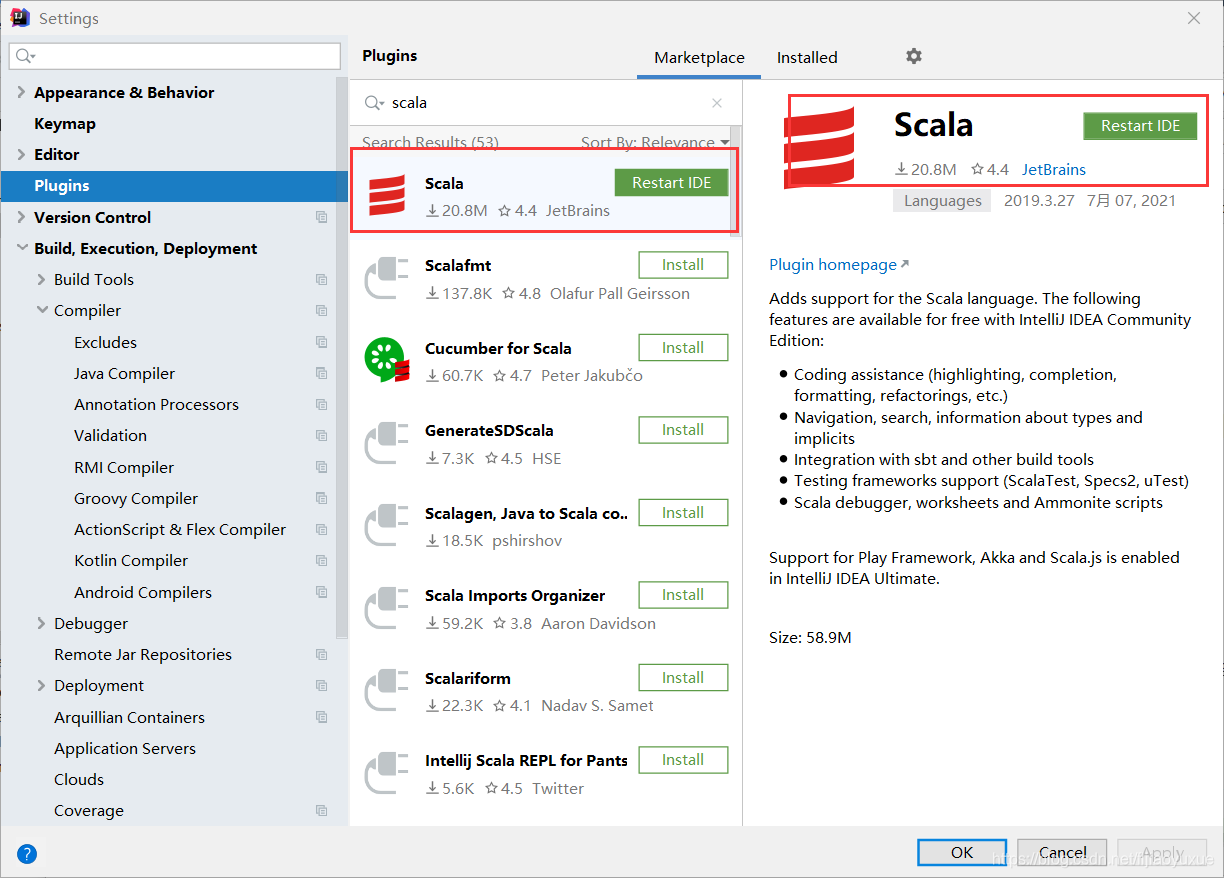
Task: Click the settings search magnifier icon
Action: 26,56
